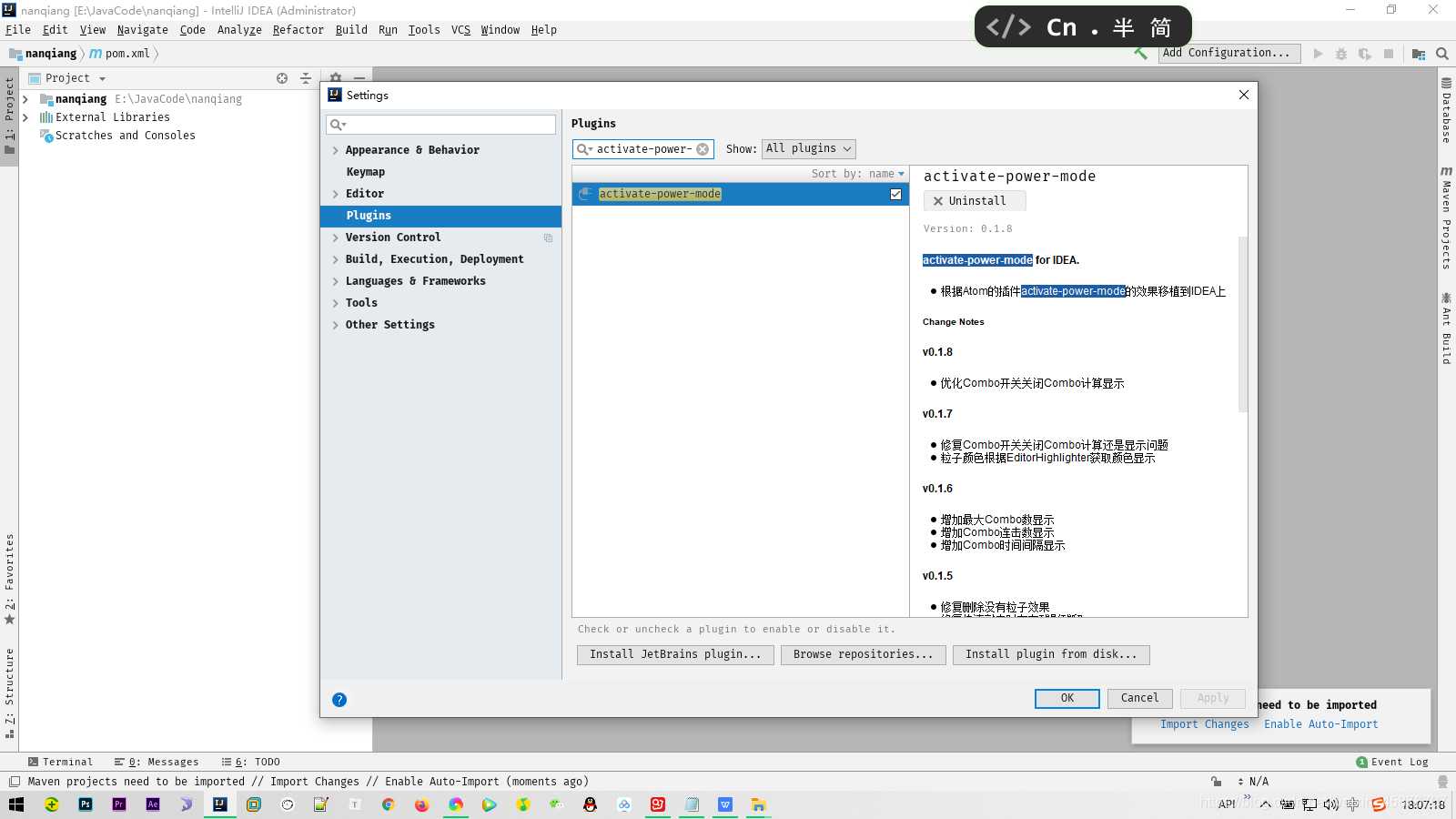The width and height of the screenshot is (1456, 819).
Task: Click the OK button
Action: pos(1067,699)
